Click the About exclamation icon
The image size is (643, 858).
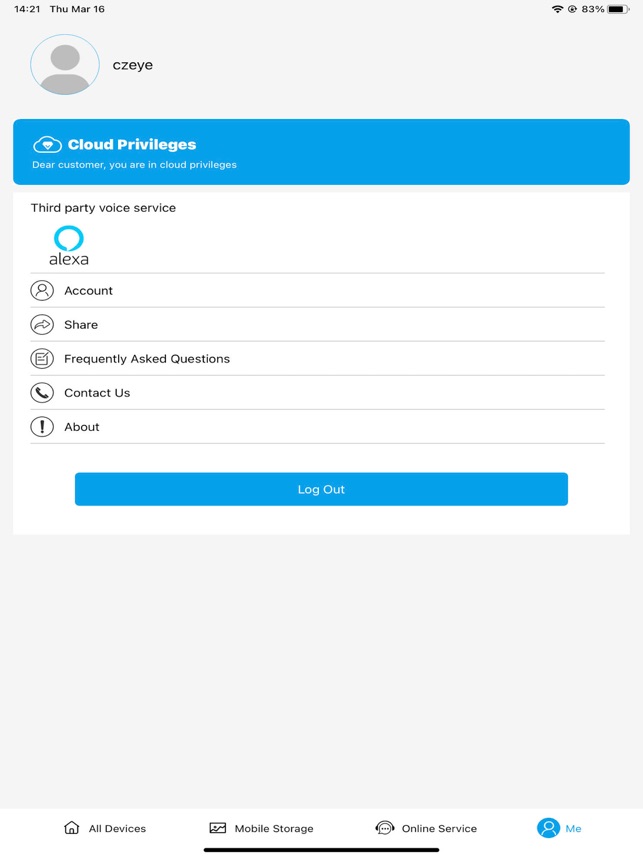(x=41, y=426)
